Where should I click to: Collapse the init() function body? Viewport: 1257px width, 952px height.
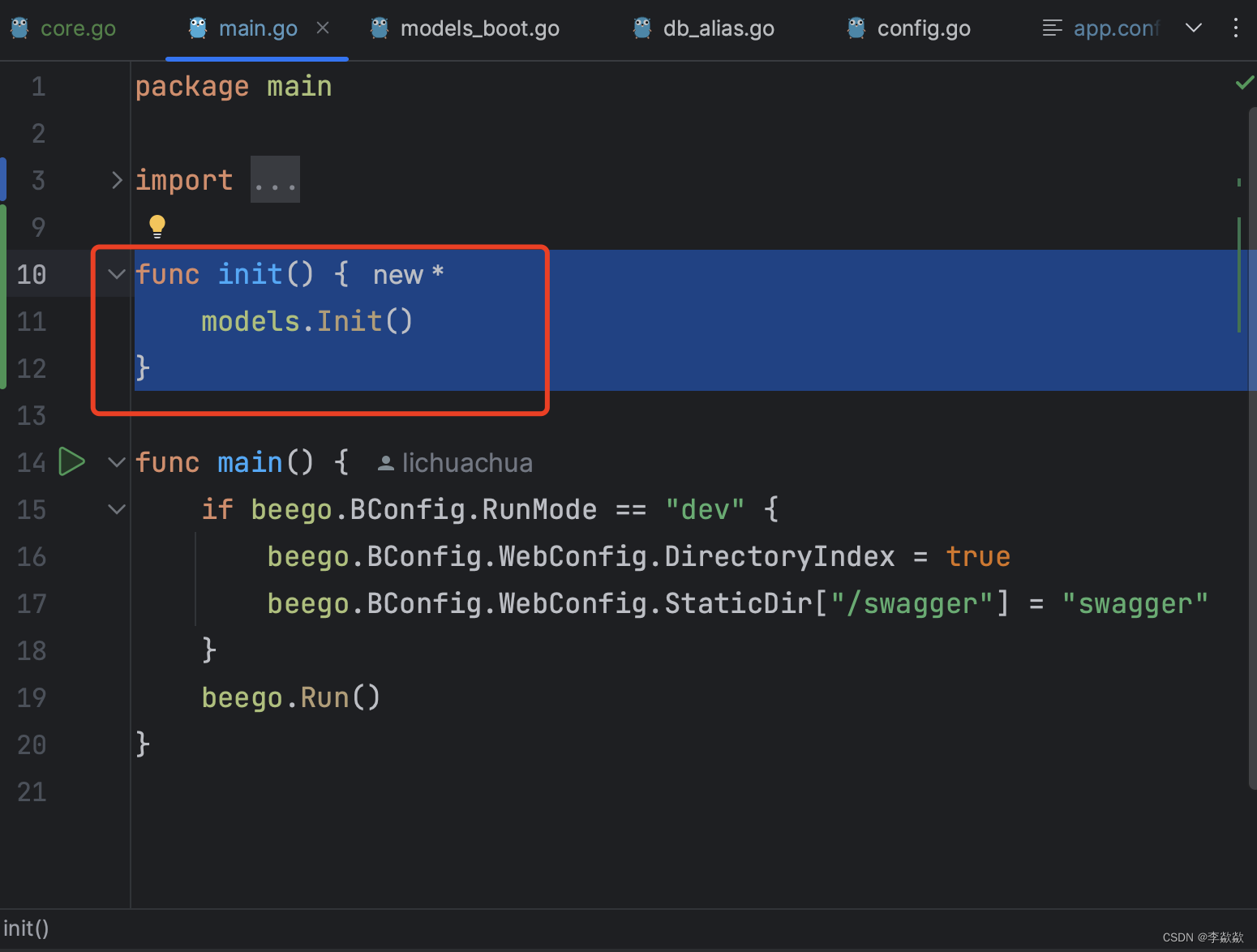(115, 274)
